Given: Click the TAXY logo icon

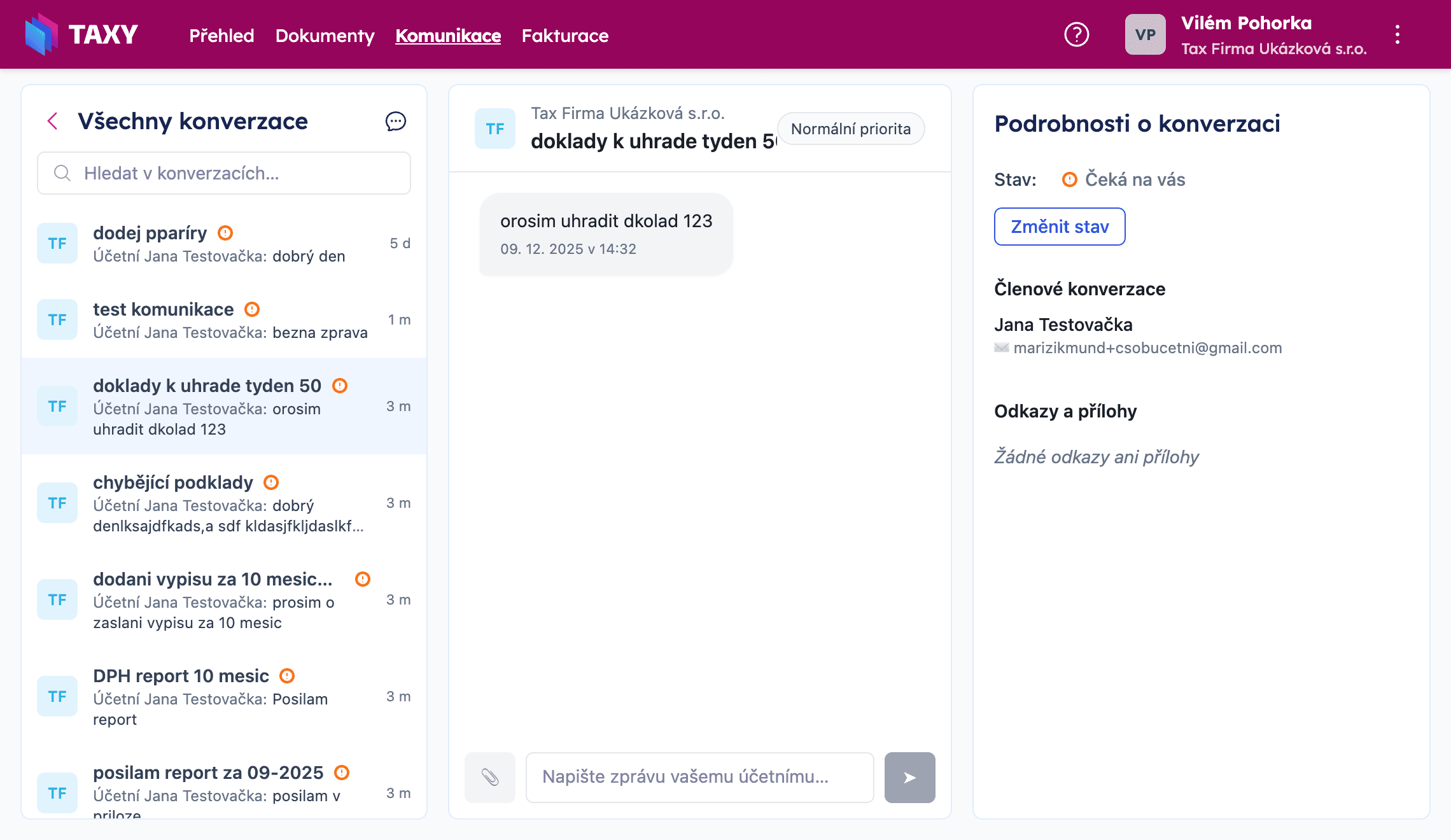Looking at the screenshot, I should click(41, 34).
